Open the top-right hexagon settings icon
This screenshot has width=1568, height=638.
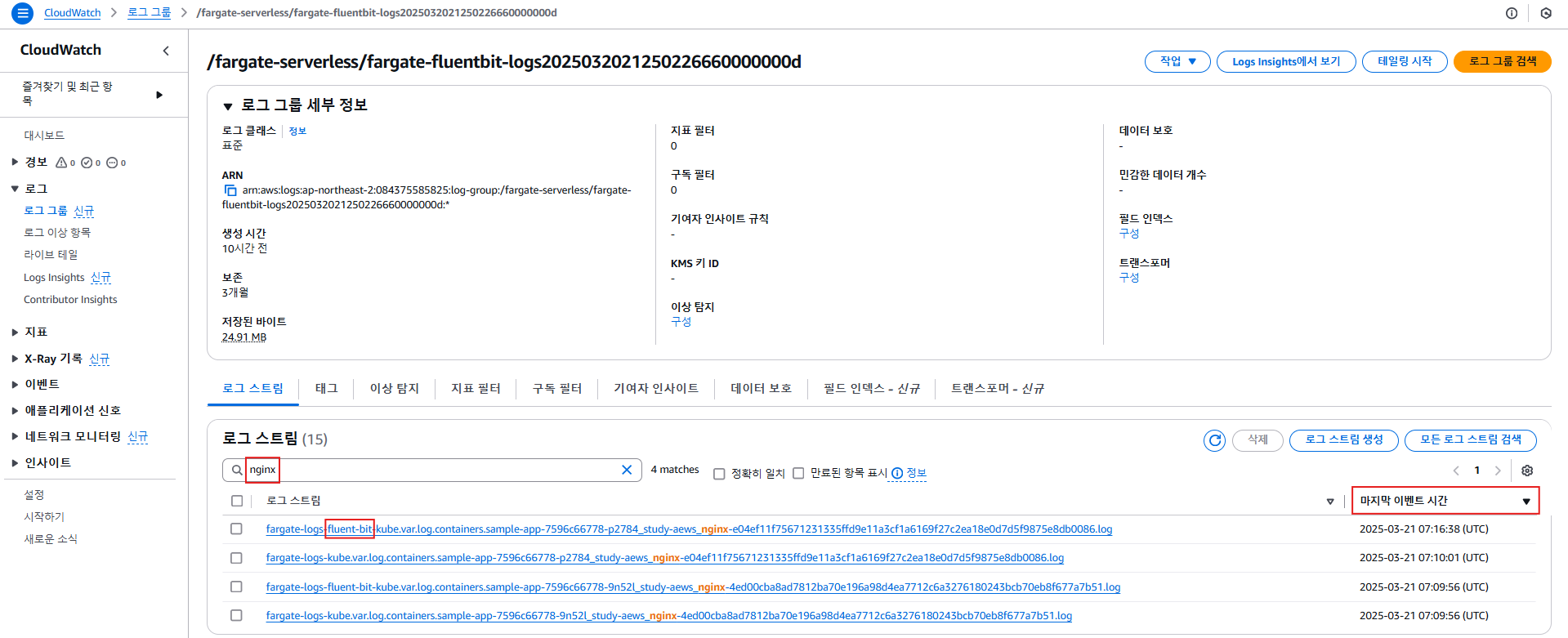click(1546, 13)
